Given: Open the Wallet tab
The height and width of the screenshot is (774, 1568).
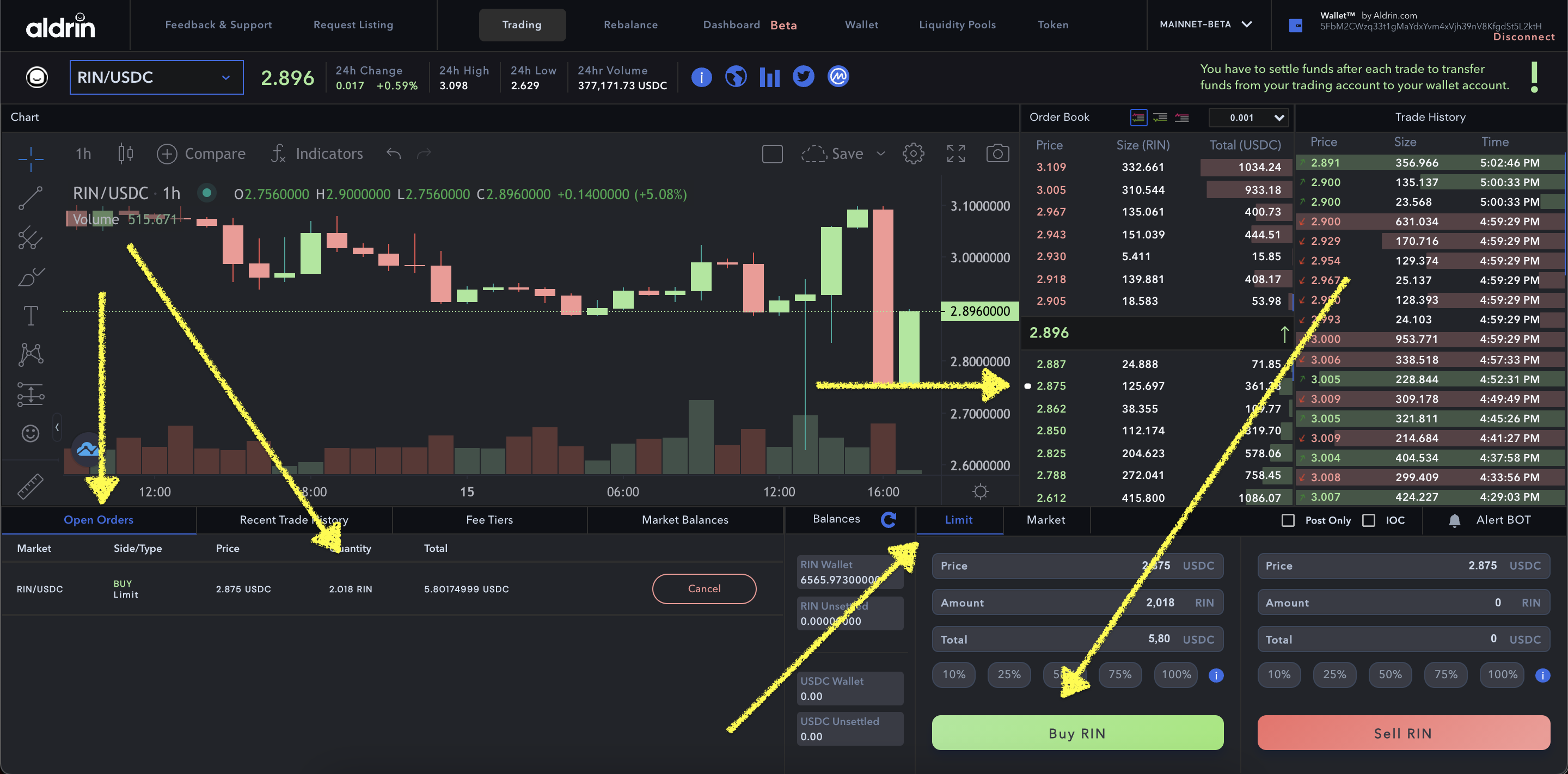Looking at the screenshot, I should coord(861,25).
